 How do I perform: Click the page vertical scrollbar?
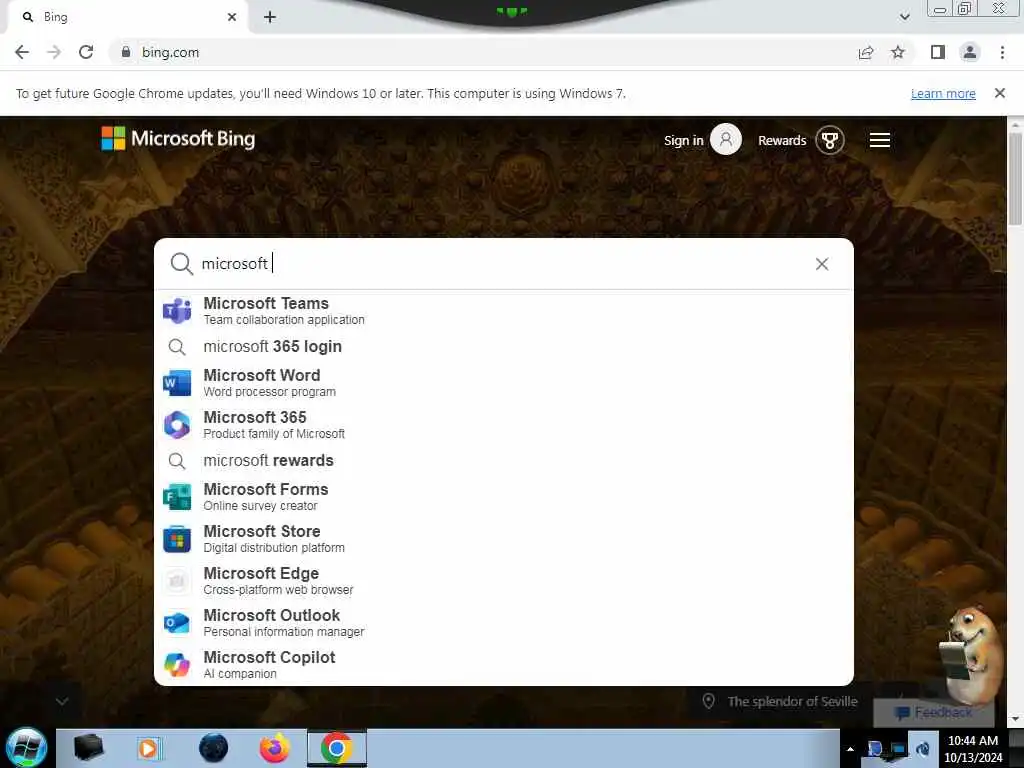click(1015, 178)
